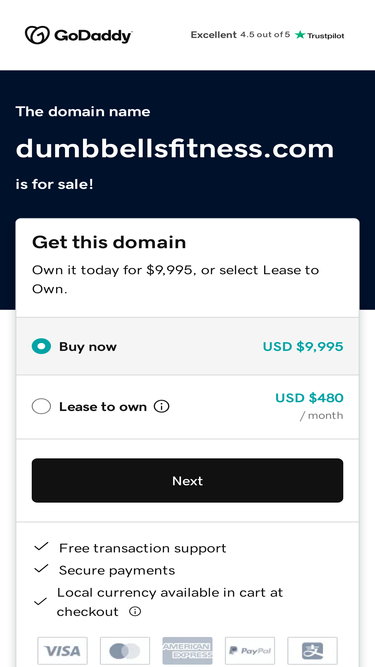This screenshot has width=375, height=667.
Task: Click the Secure payments checkmark item
Action: pos(105,570)
